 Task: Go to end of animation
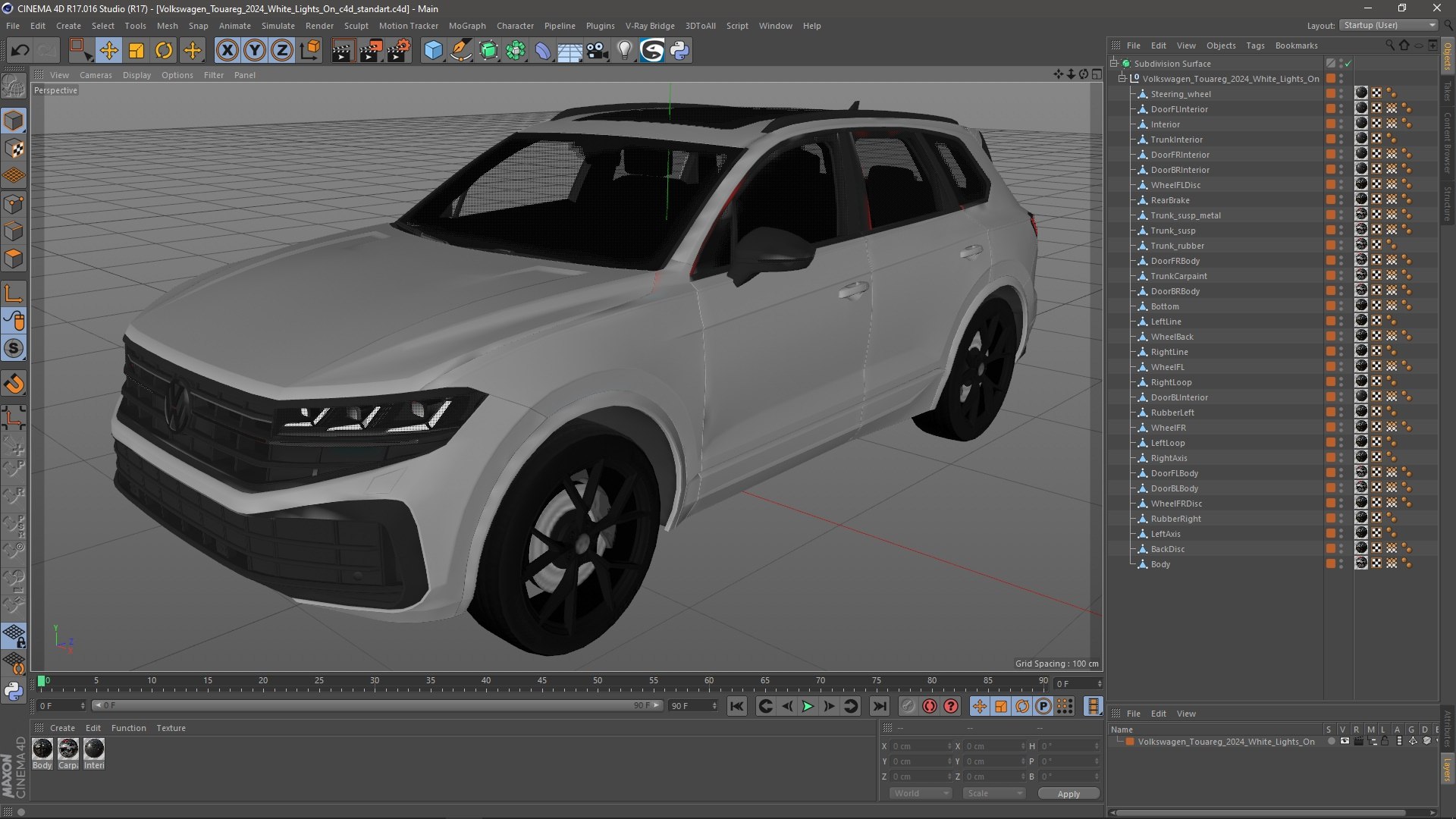tap(879, 707)
